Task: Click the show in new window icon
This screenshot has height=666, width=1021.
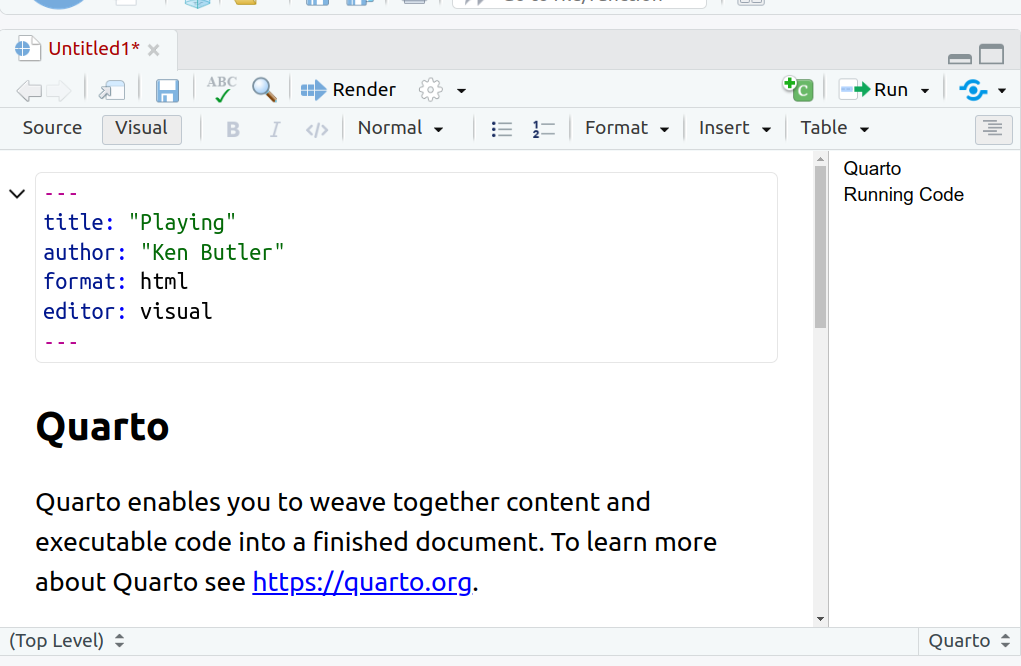Action: click(x=112, y=90)
